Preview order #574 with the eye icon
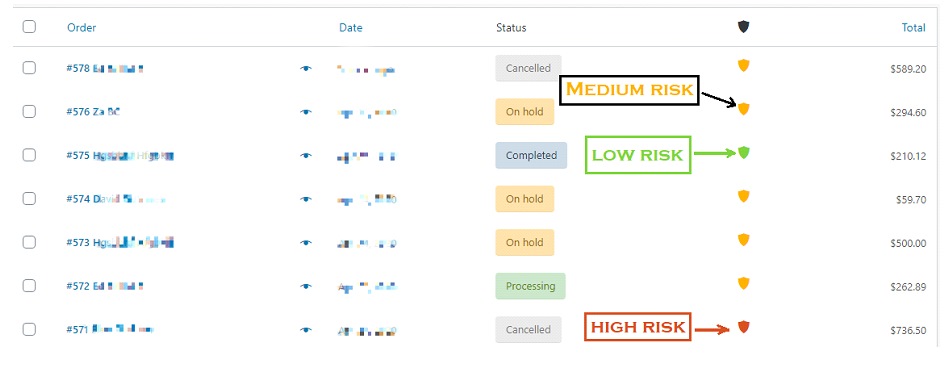 click(306, 199)
